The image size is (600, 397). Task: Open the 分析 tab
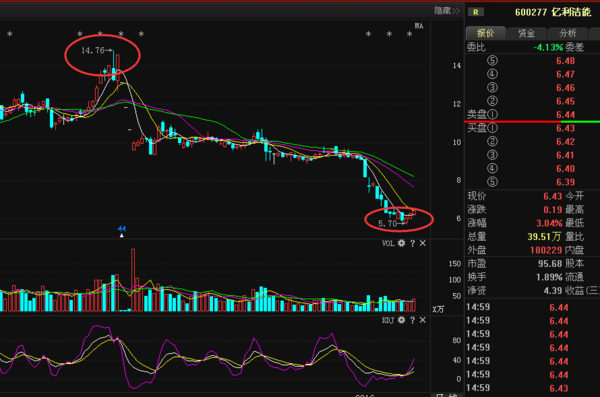pyautogui.click(x=567, y=33)
